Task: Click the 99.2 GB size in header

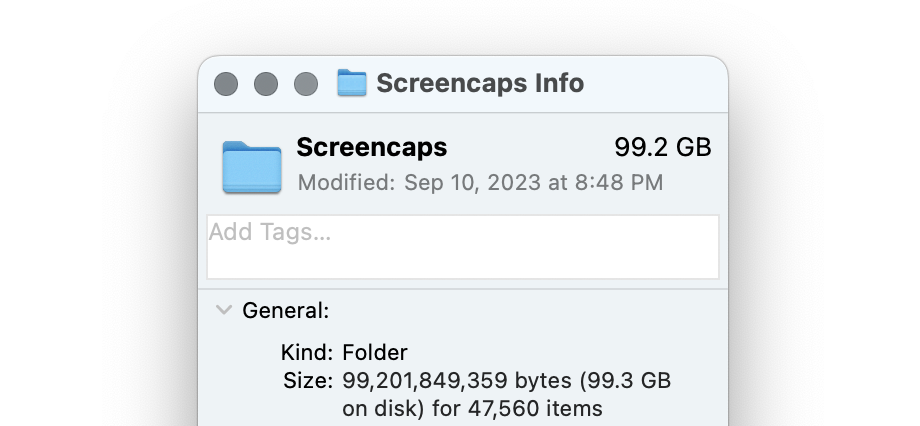Action: [662, 148]
